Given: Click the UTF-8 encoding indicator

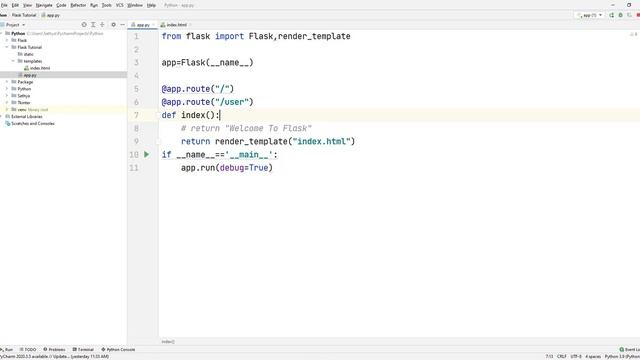Looking at the screenshot, I should pyautogui.click(x=576, y=356).
